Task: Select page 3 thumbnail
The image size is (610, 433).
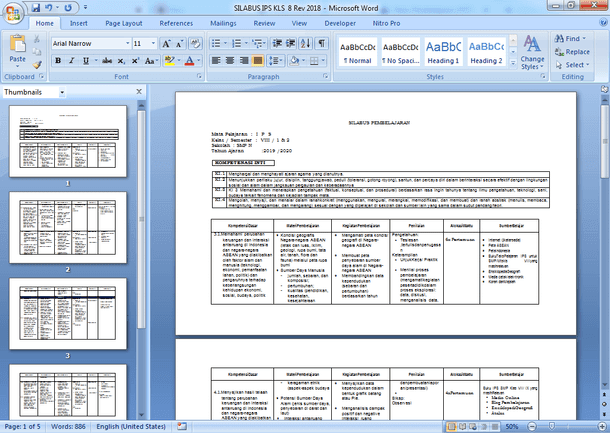Action: pos(68,314)
